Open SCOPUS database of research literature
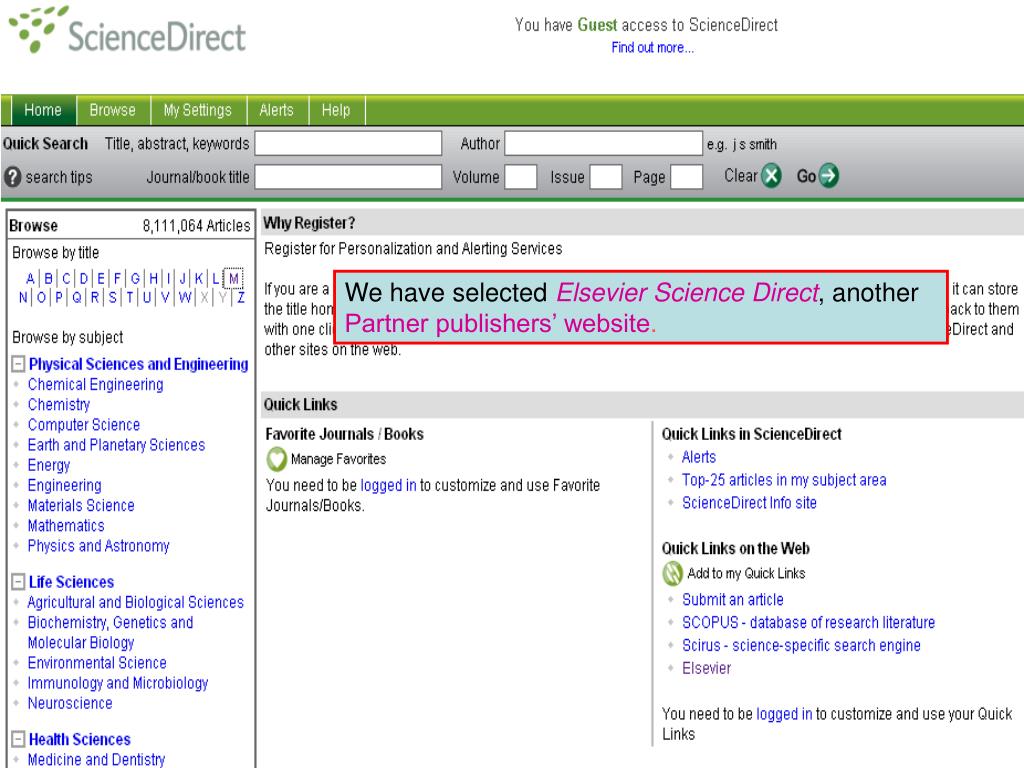Screen dimensions: 1024x768 click(808, 622)
